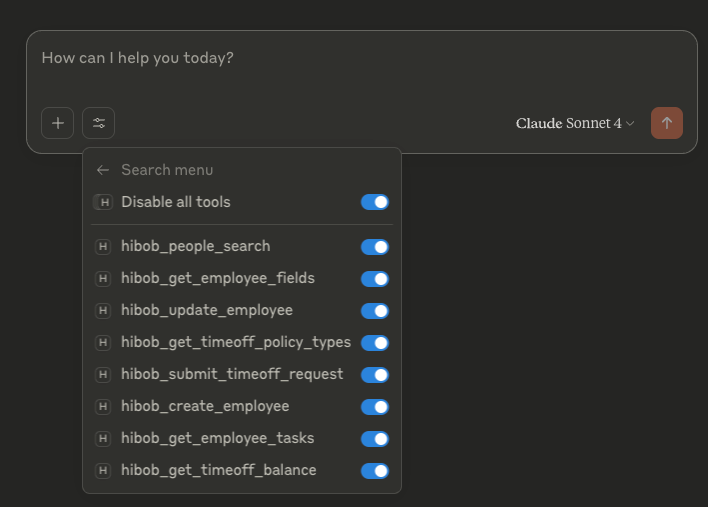708x507 pixels.
Task: Click the HiBob icon beside Disable all tools
Action: click(x=103, y=202)
